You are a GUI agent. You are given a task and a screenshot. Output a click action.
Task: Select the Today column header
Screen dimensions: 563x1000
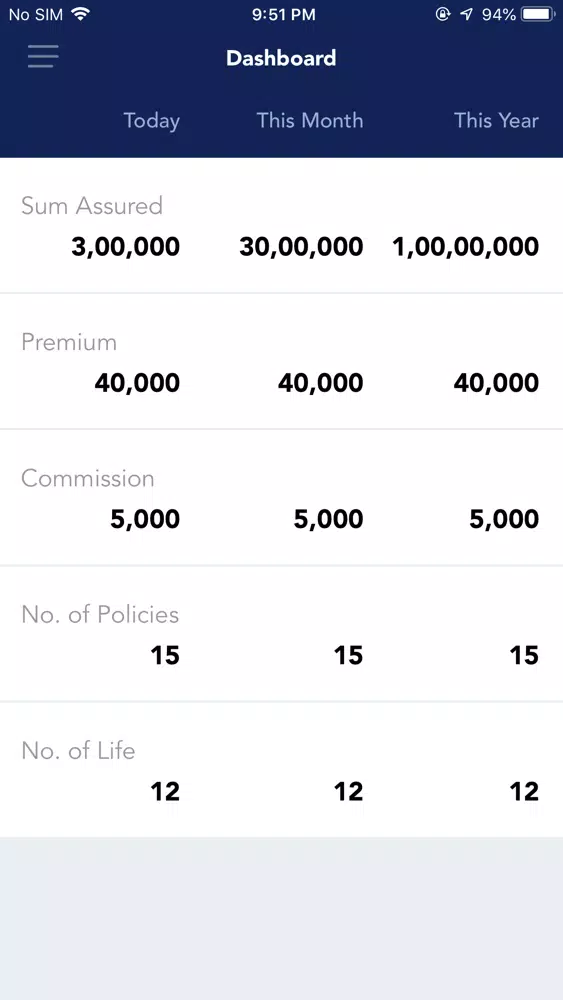coord(151,121)
